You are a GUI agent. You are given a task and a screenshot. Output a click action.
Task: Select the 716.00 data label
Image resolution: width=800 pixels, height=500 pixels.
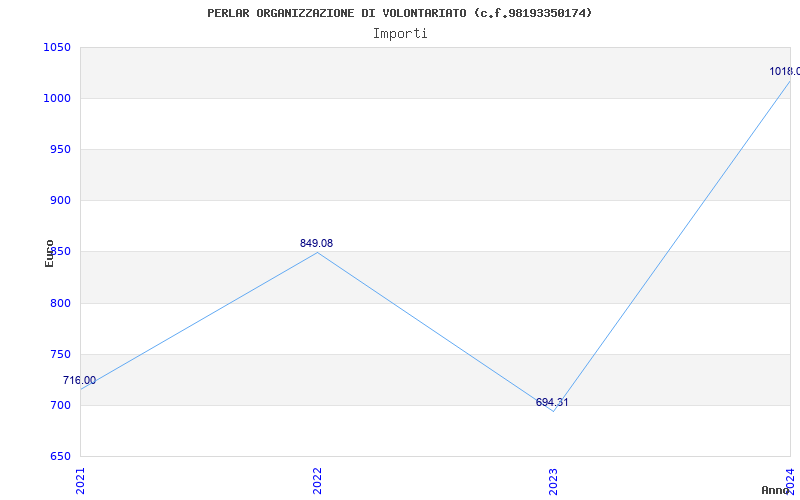[x=79, y=381]
